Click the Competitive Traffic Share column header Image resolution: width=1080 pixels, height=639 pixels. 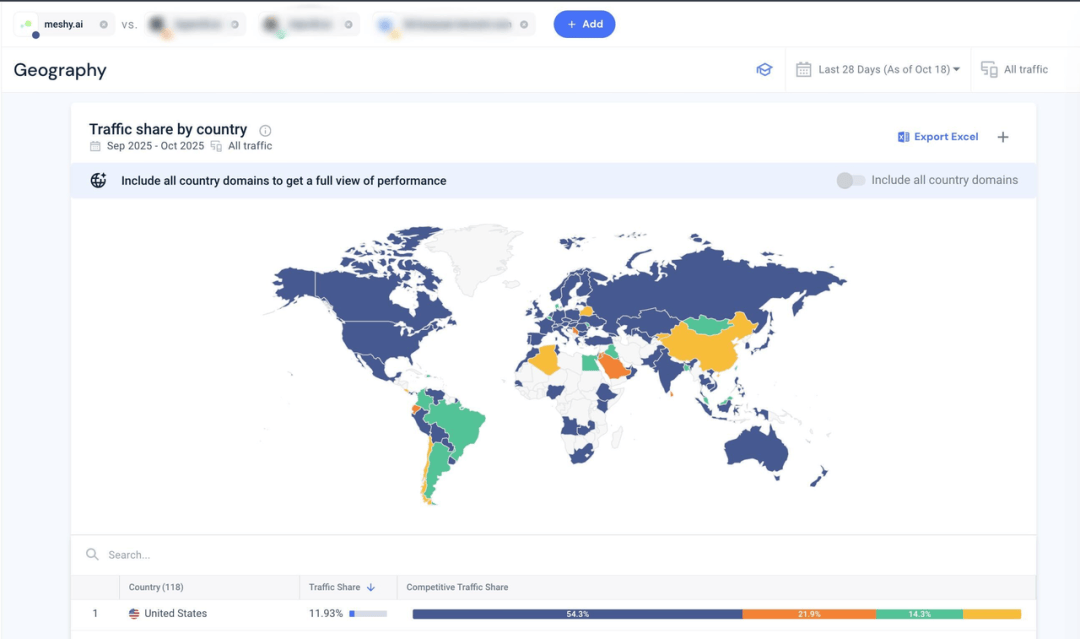coord(457,588)
